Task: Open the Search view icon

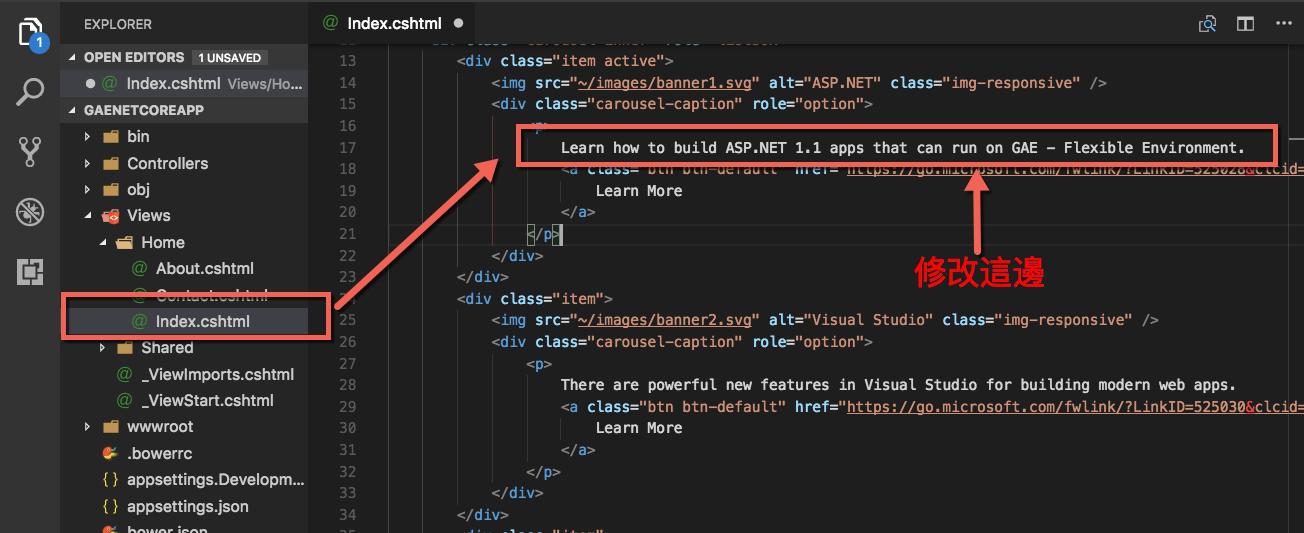Action: click(31, 92)
